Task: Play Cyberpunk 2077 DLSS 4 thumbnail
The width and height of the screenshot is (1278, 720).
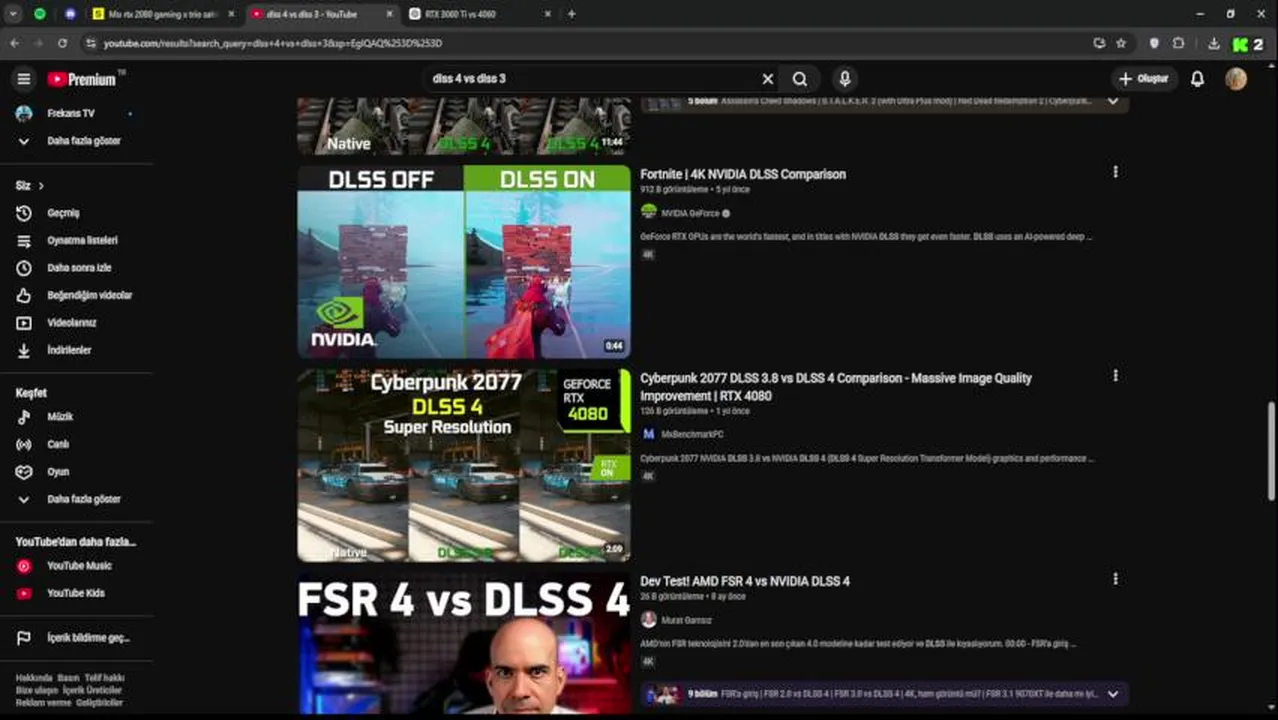Action: pyautogui.click(x=464, y=465)
